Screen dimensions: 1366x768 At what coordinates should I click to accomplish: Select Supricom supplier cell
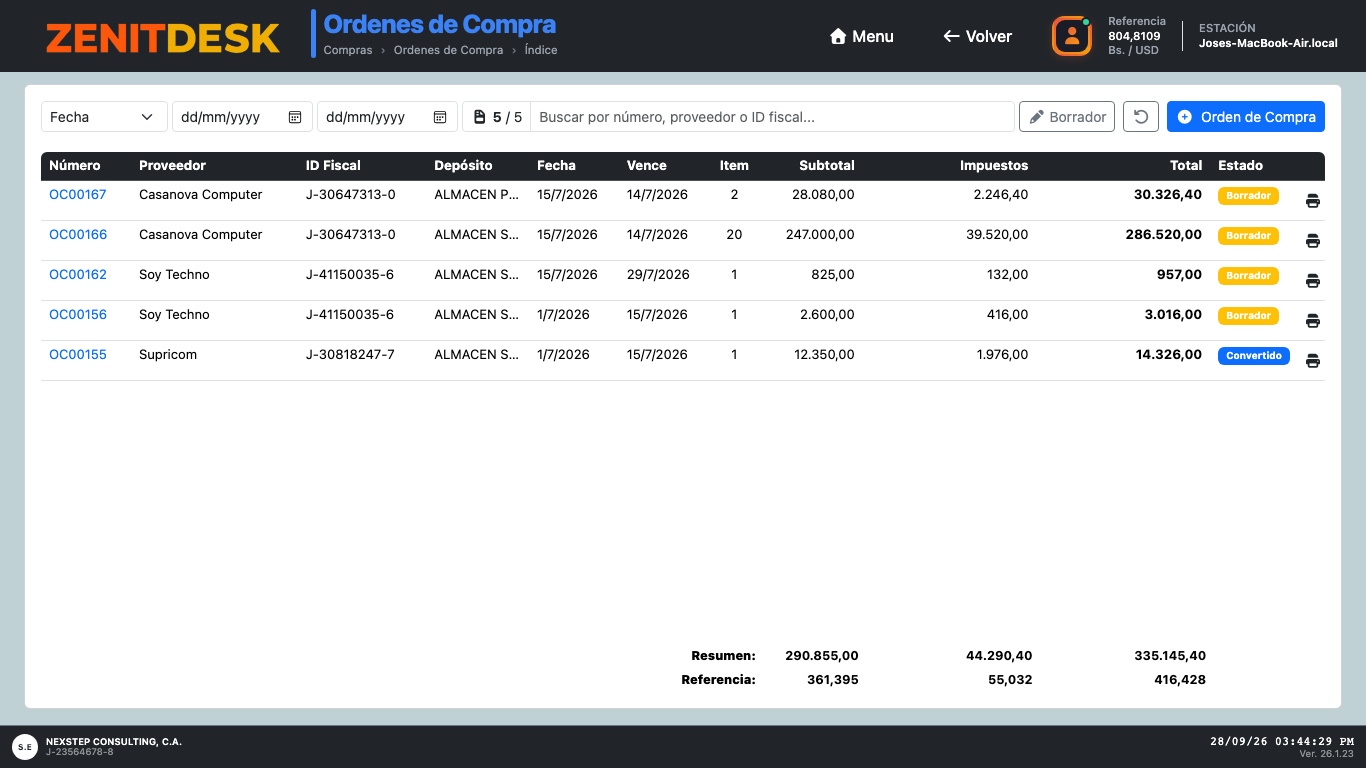pyautogui.click(x=168, y=355)
